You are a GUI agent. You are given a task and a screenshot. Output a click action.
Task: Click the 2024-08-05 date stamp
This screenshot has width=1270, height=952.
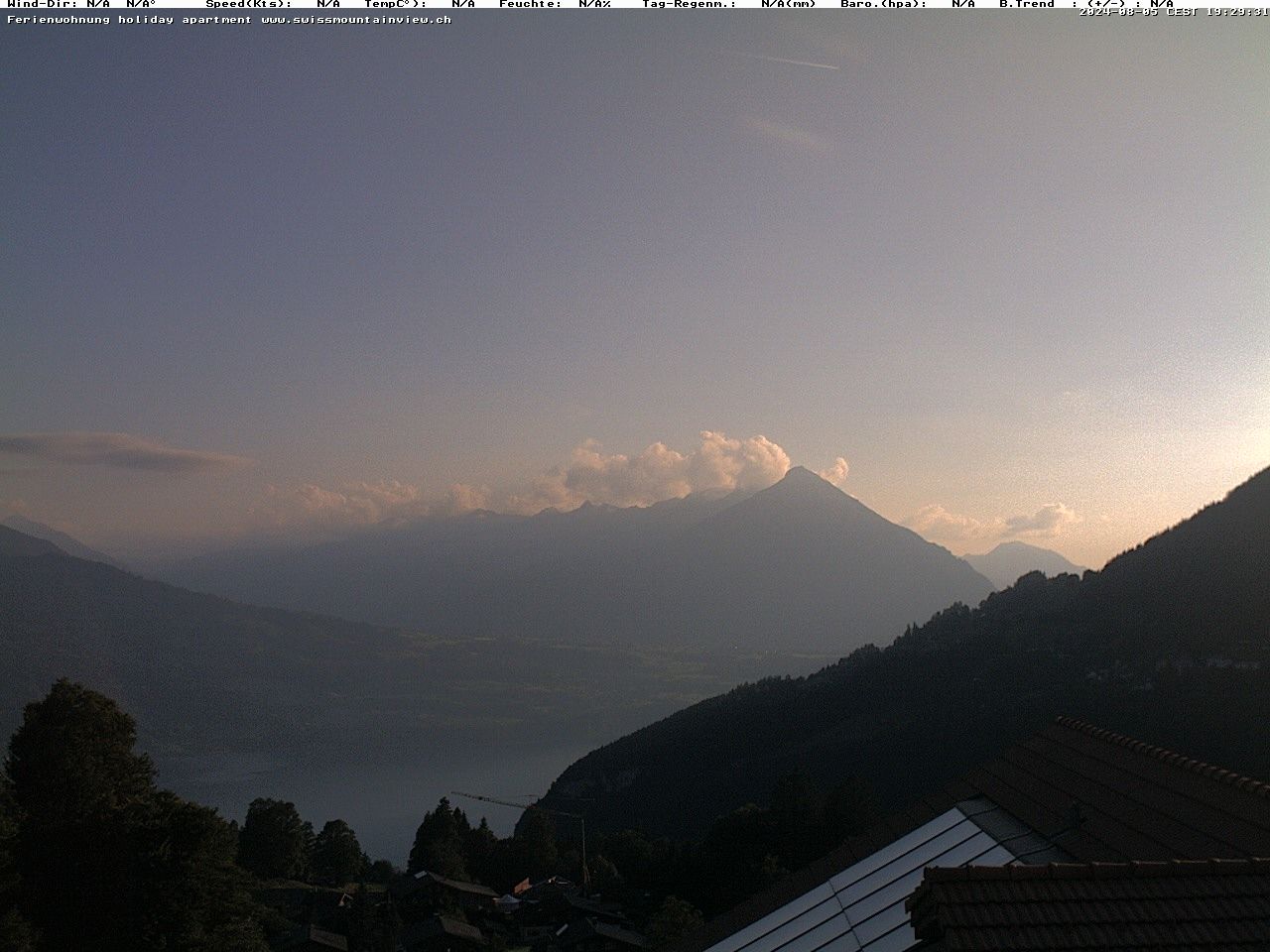pos(1118,12)
